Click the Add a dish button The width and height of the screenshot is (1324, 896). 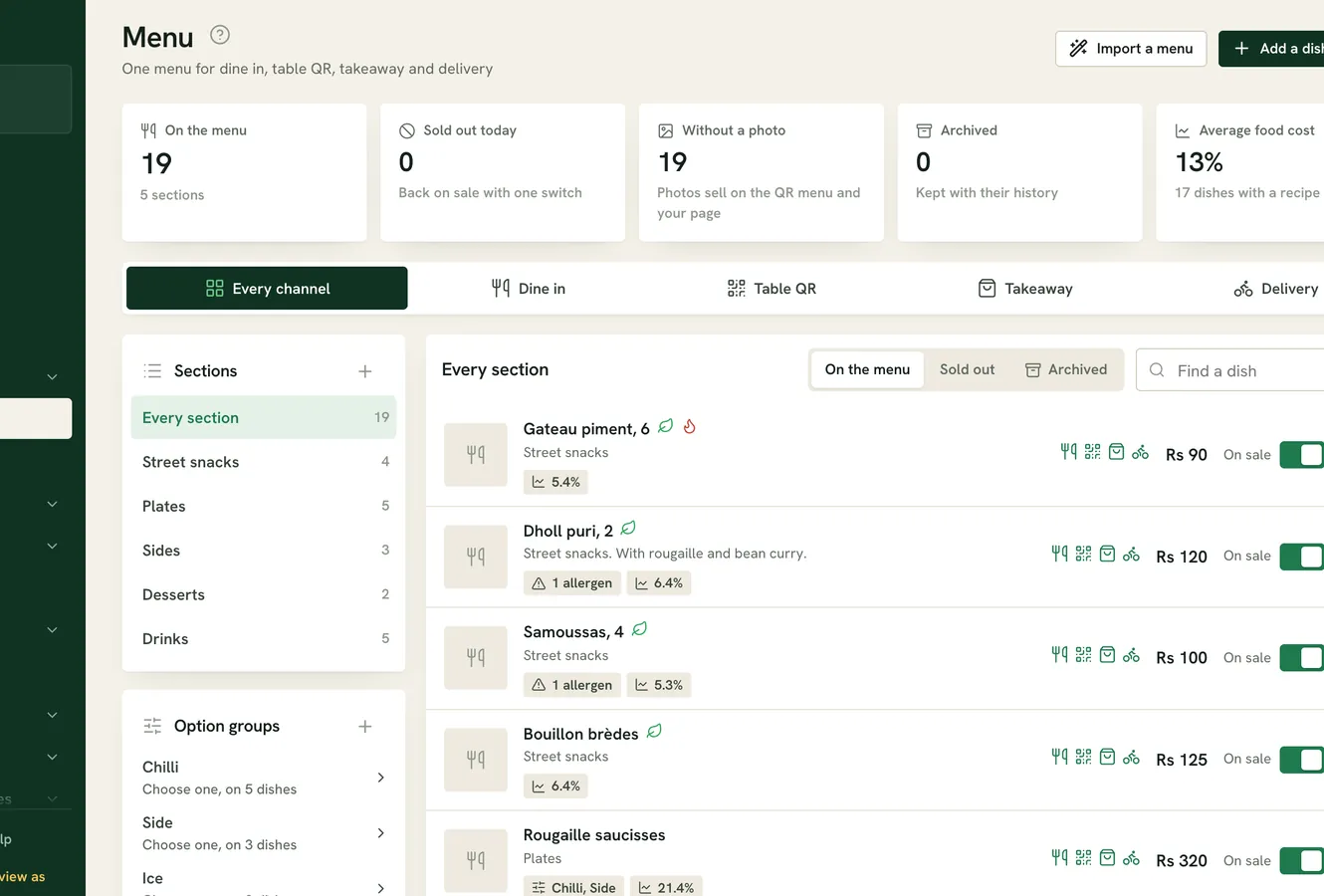click(1271, 49)
